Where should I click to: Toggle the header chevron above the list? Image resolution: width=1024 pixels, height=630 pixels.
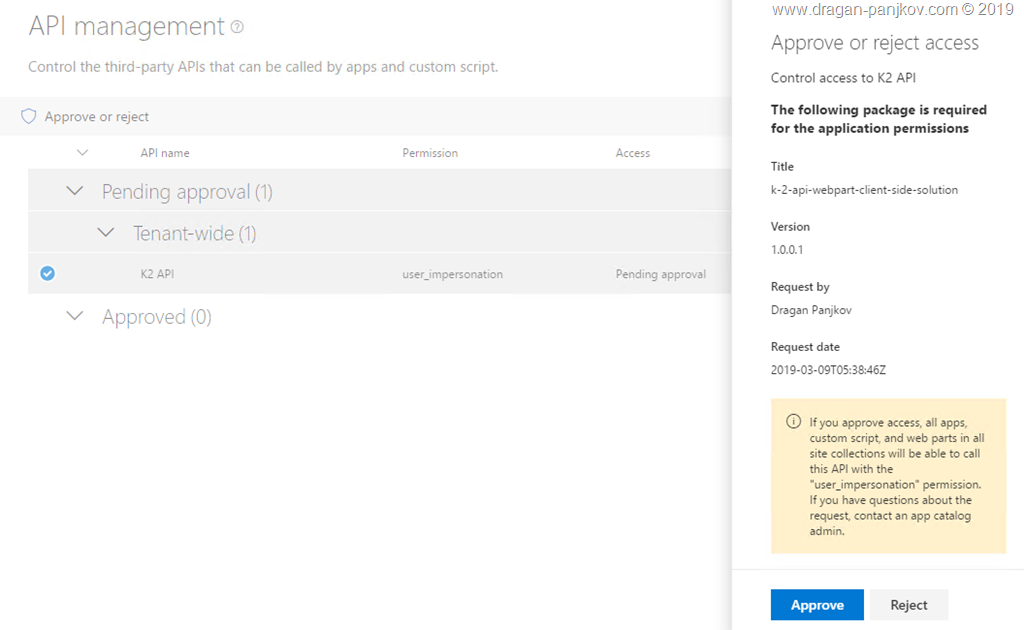[82, 153]
